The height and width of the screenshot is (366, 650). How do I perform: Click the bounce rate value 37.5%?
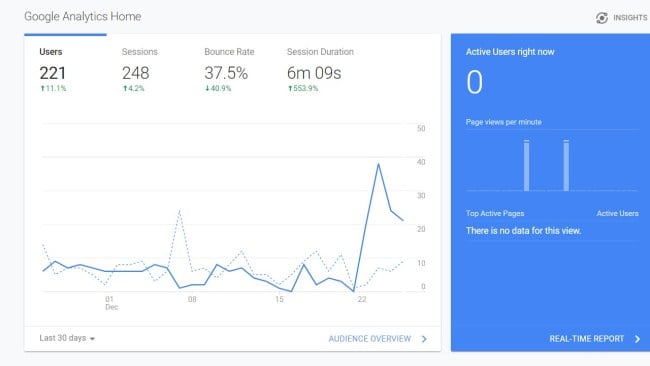click(226, 73)
